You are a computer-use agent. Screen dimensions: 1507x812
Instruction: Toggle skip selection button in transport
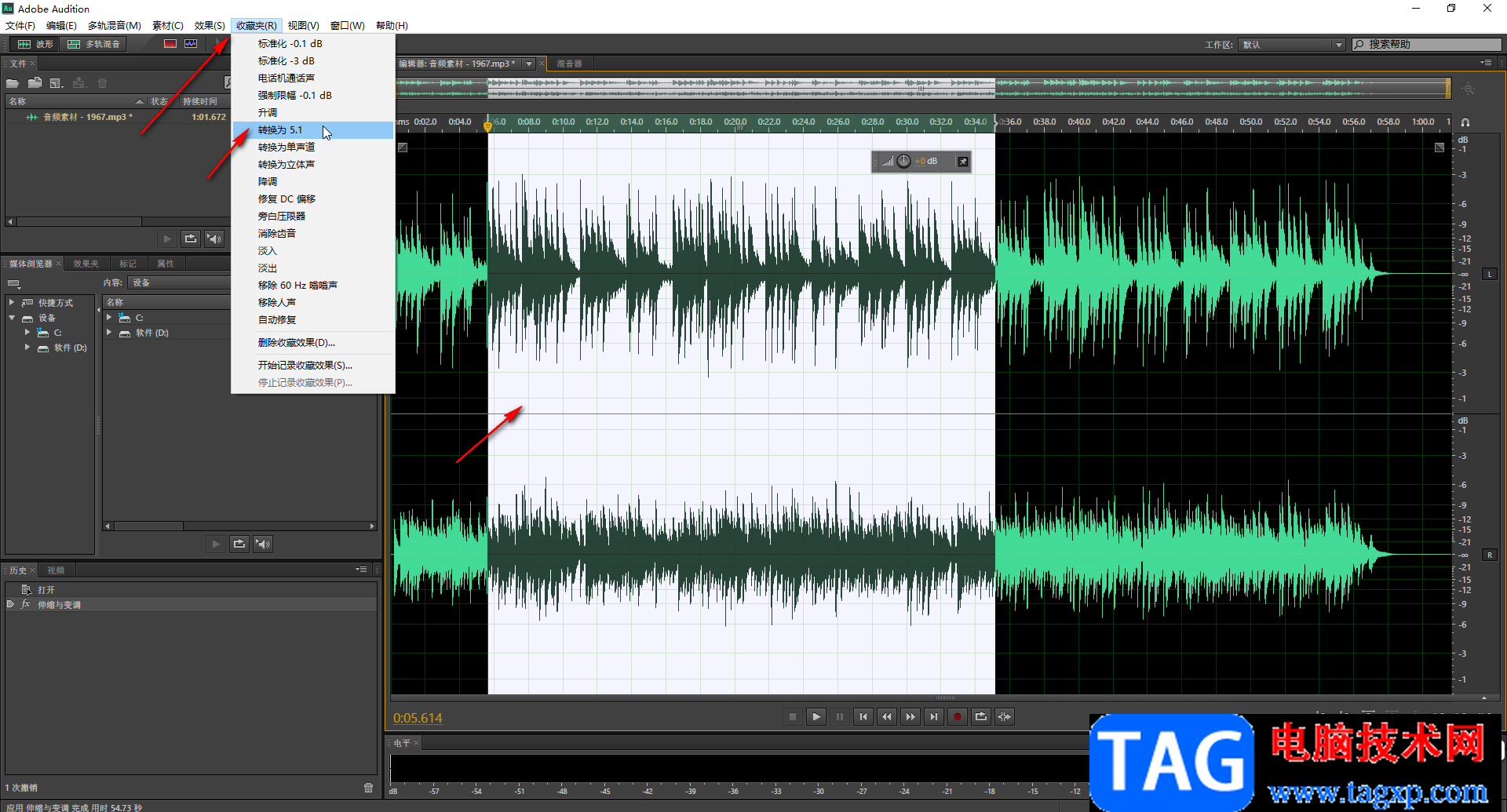[x=1005, y=716]
